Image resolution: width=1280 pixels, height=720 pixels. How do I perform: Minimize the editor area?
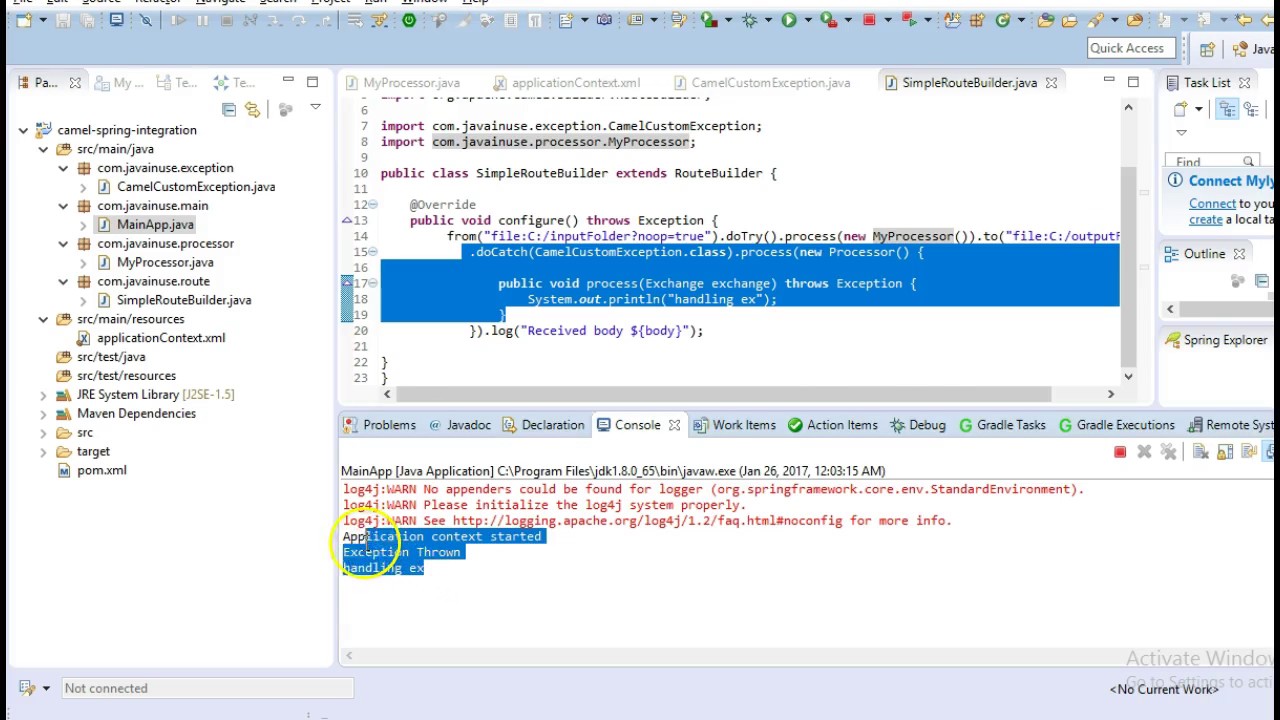(x=1109, y=80)
